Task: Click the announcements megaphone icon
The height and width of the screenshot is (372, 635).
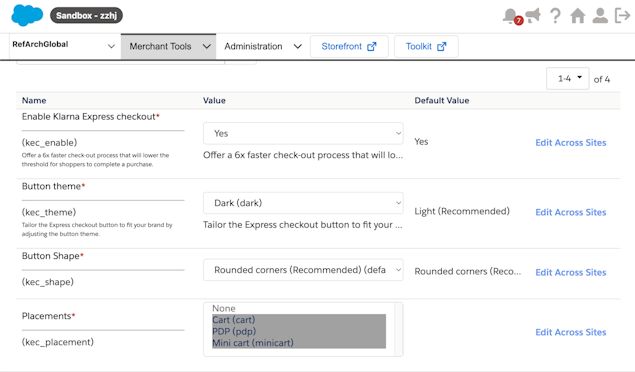Action: pos(533,16)
